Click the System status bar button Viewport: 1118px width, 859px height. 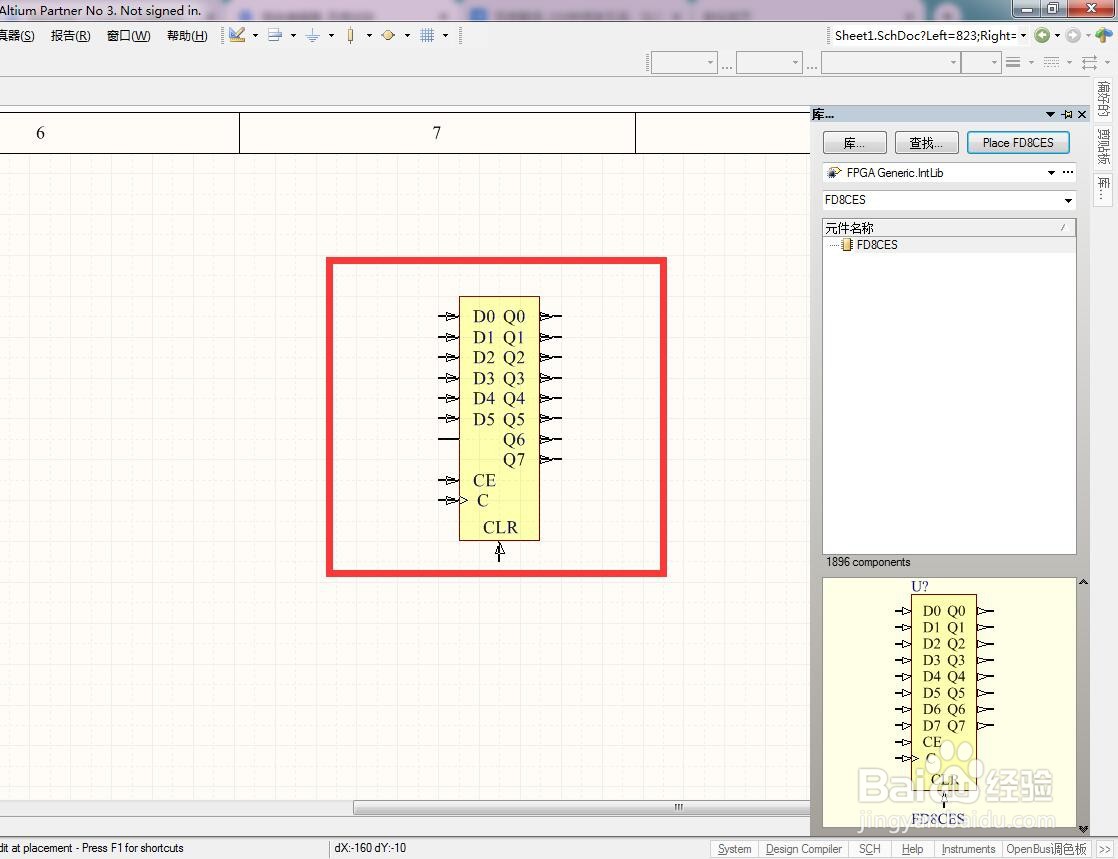coord(734,849)
